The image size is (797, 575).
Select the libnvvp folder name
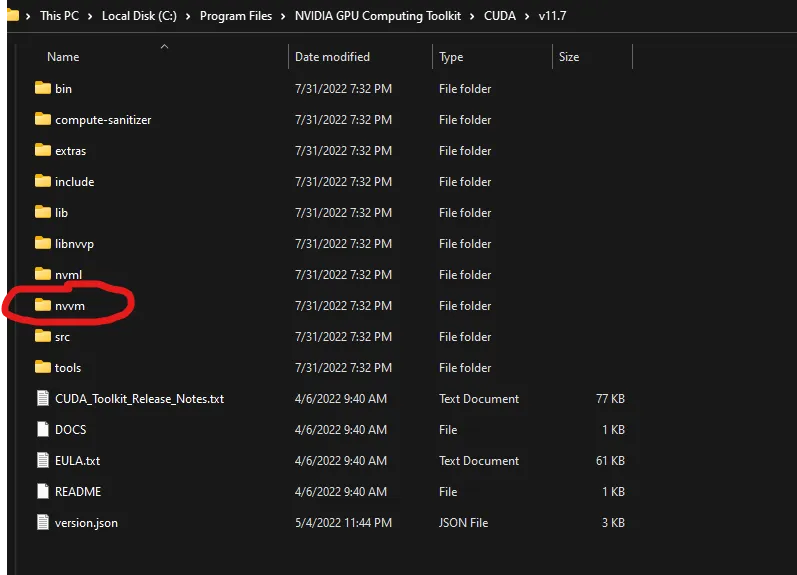(x=74, y=244)
